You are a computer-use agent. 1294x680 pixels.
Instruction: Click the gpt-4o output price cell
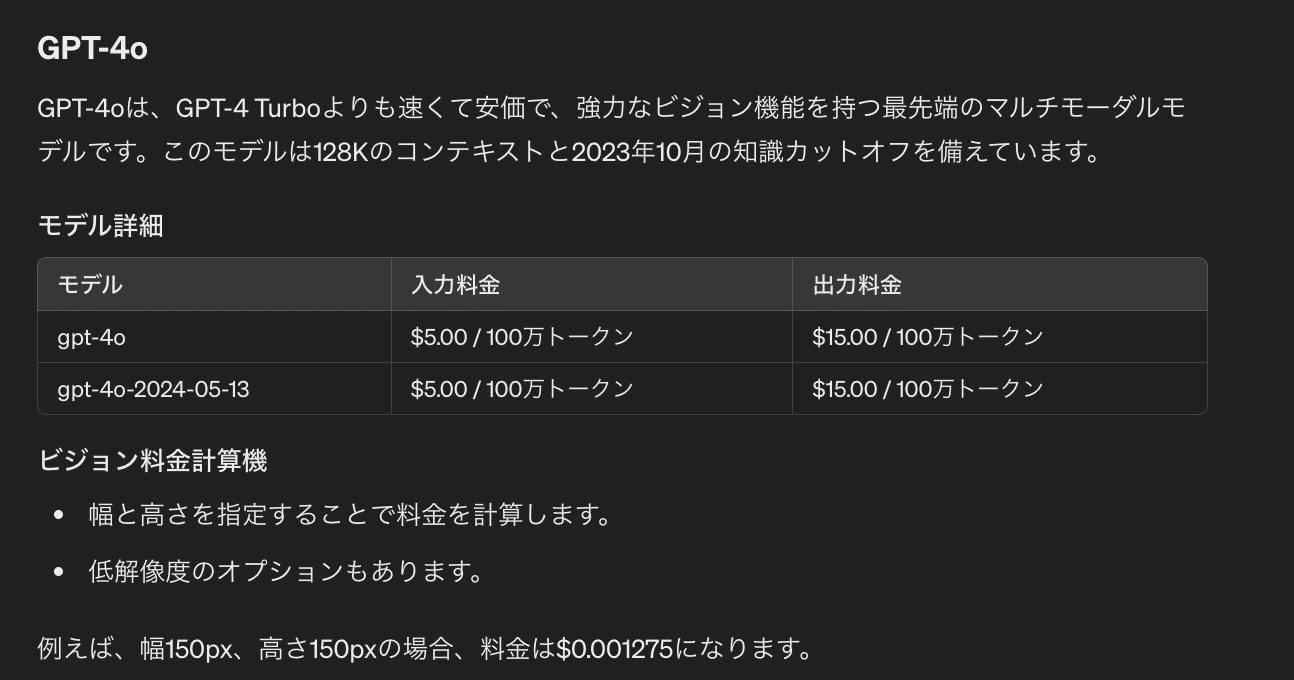click(x=928, y=337)
